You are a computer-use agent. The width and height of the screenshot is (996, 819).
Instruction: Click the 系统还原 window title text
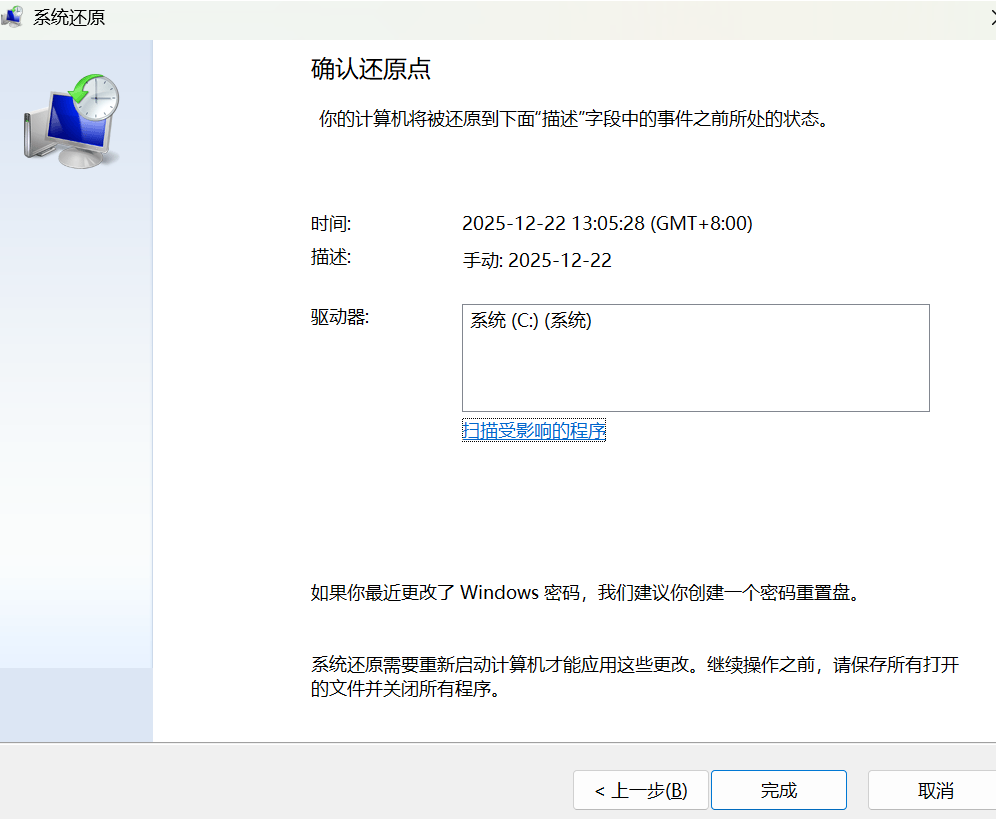click(69, 18)
